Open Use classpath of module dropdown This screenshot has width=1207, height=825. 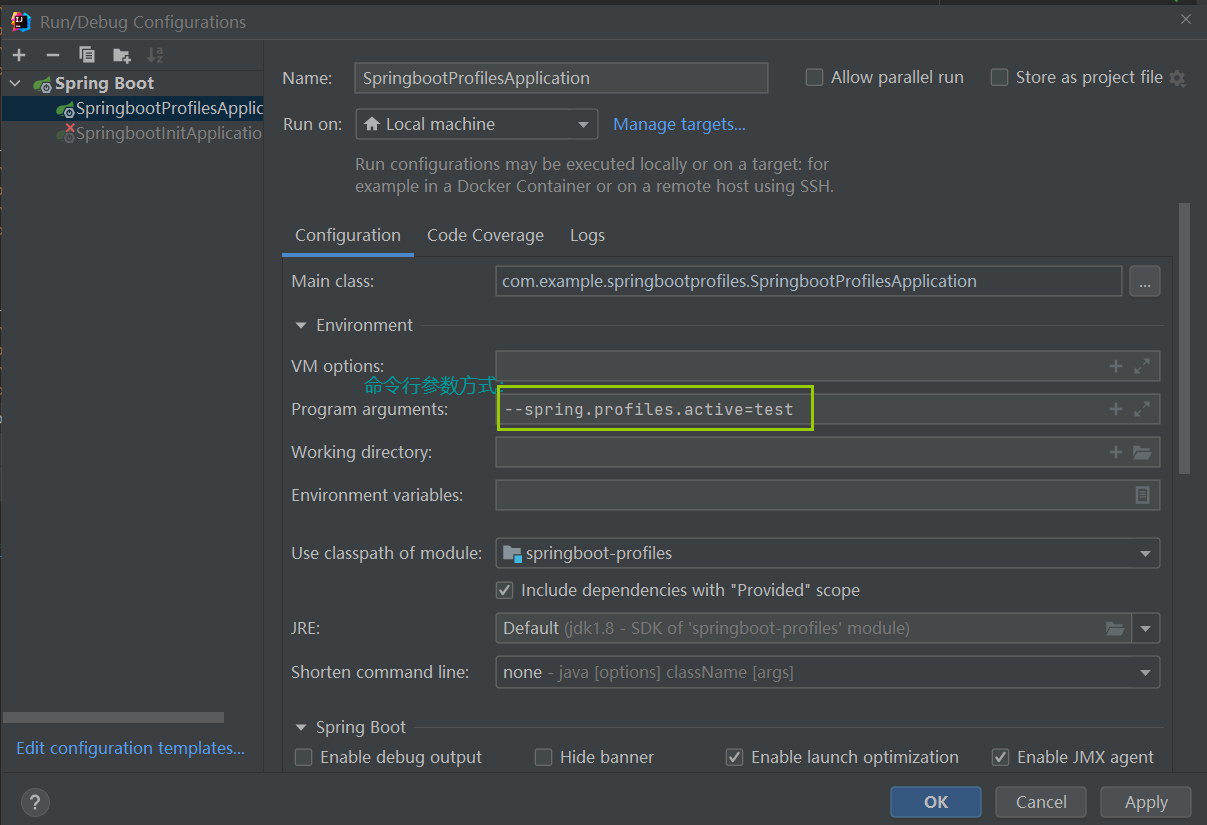pos(828,553)
